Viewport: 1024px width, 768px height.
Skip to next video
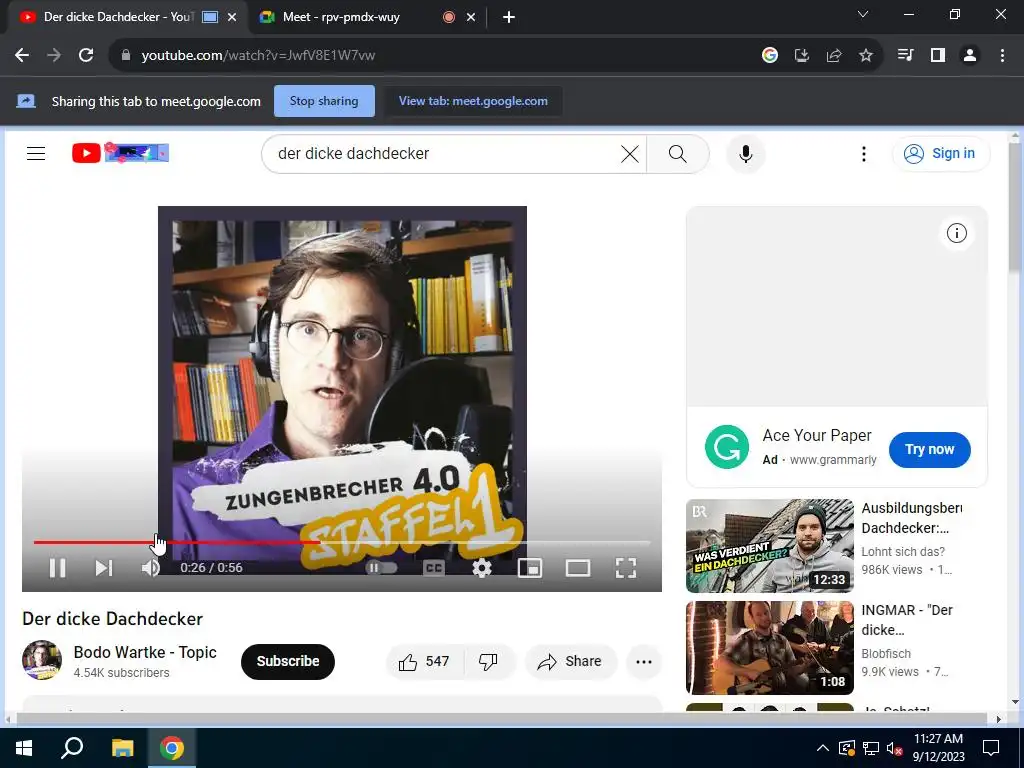coord(104,568)
